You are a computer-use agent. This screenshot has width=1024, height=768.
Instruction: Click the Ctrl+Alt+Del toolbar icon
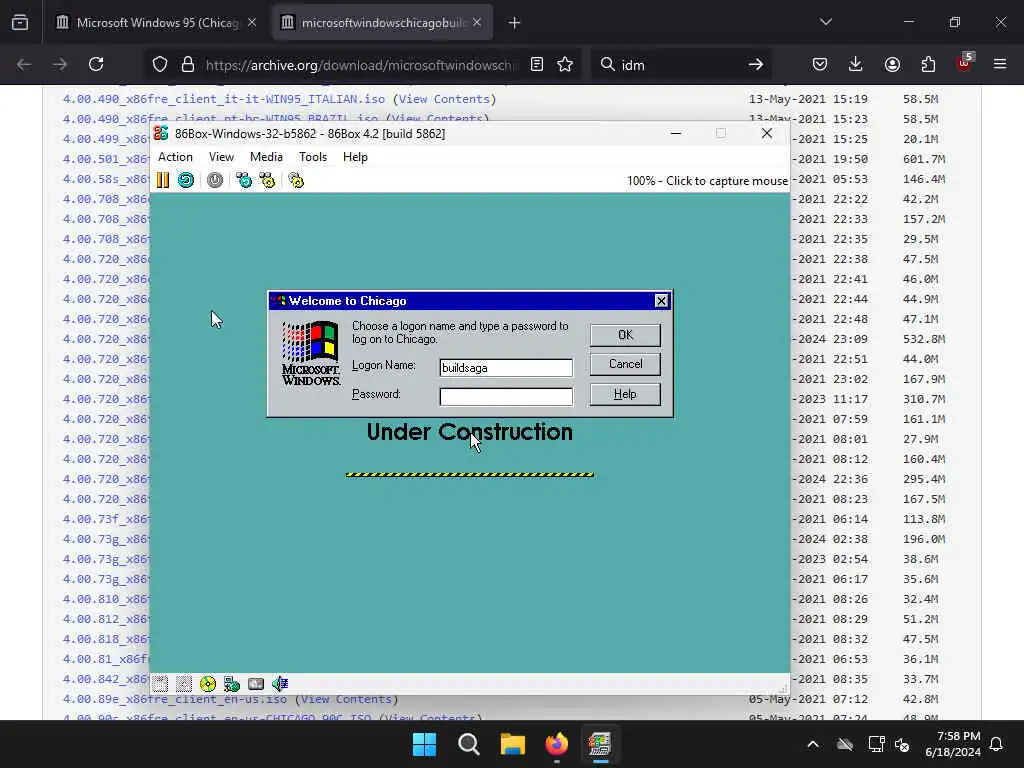click(x=244, y=180)
